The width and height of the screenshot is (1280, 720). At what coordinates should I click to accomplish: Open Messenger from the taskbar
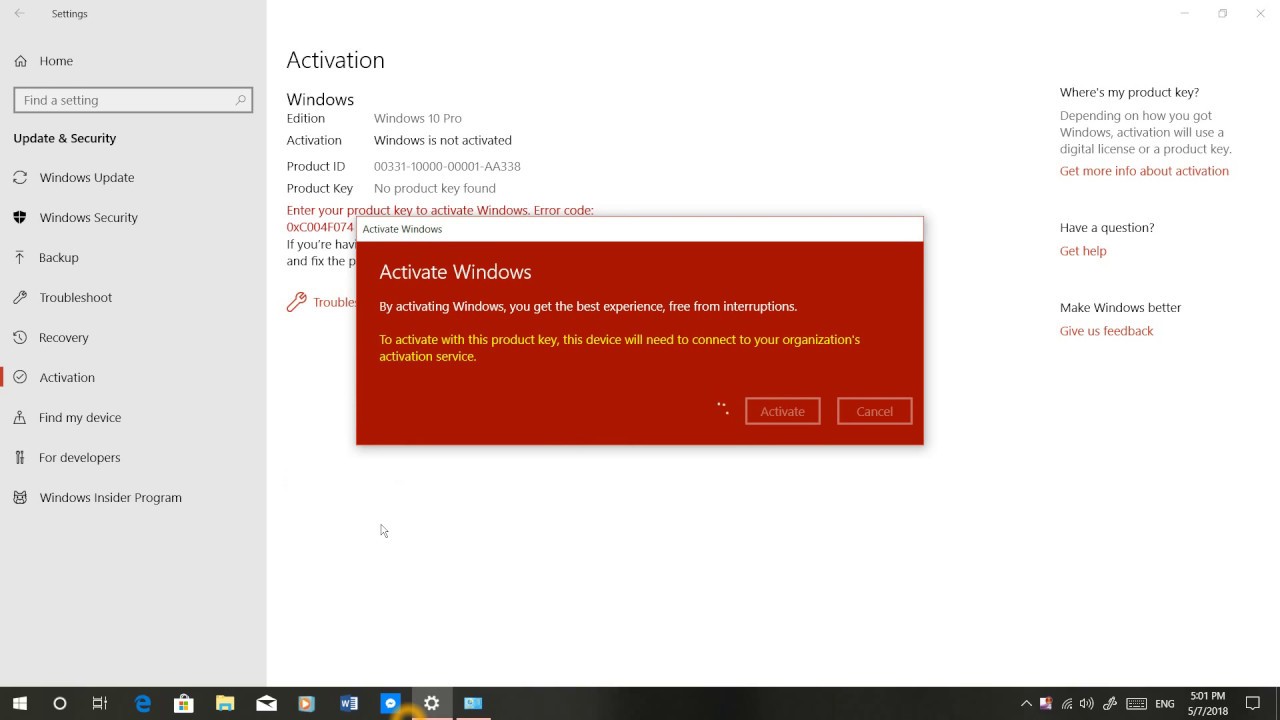pyautogui.click(x=390, y=704)
